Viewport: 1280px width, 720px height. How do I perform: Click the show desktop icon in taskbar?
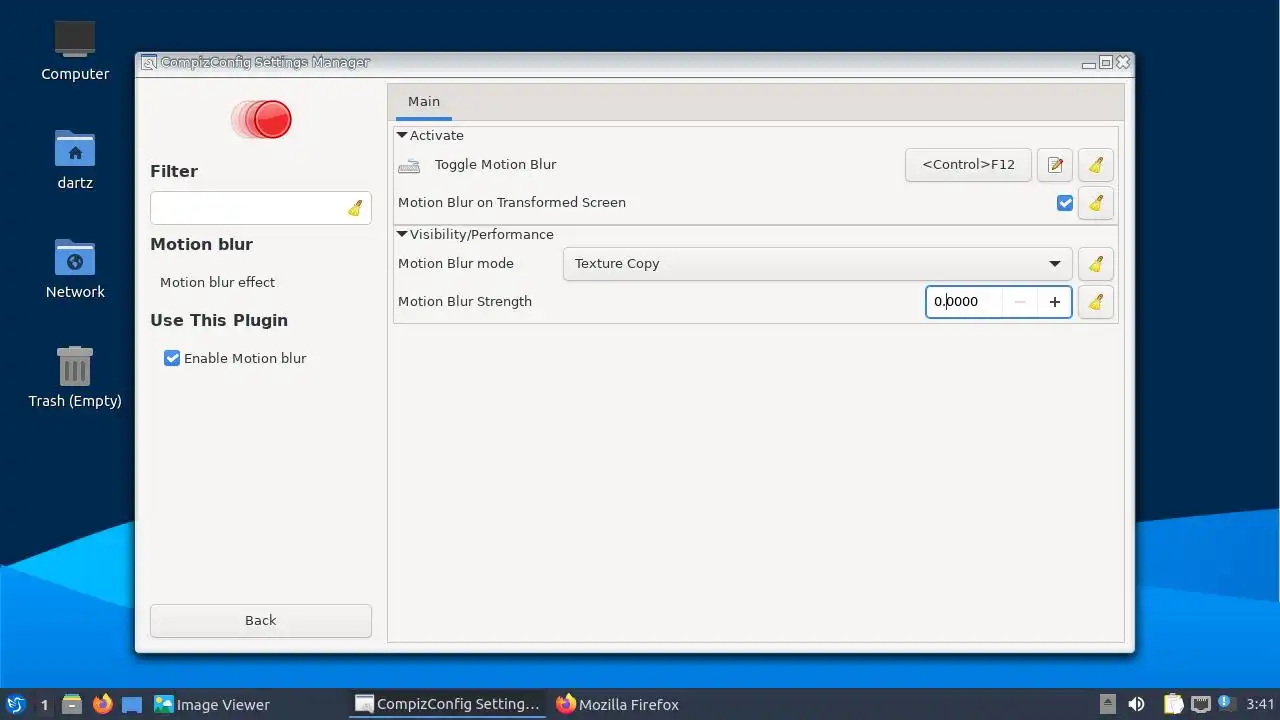[132, 704]
